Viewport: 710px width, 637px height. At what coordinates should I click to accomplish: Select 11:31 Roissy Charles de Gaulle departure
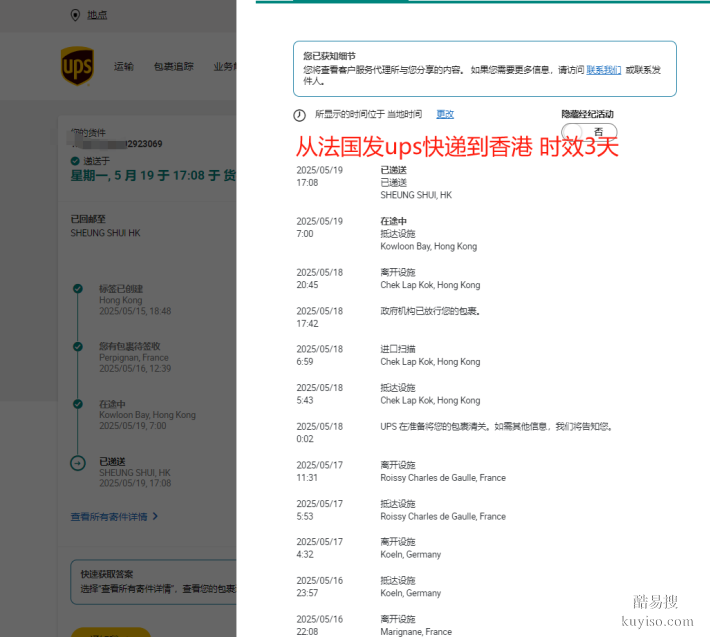[x=401, y=471]
